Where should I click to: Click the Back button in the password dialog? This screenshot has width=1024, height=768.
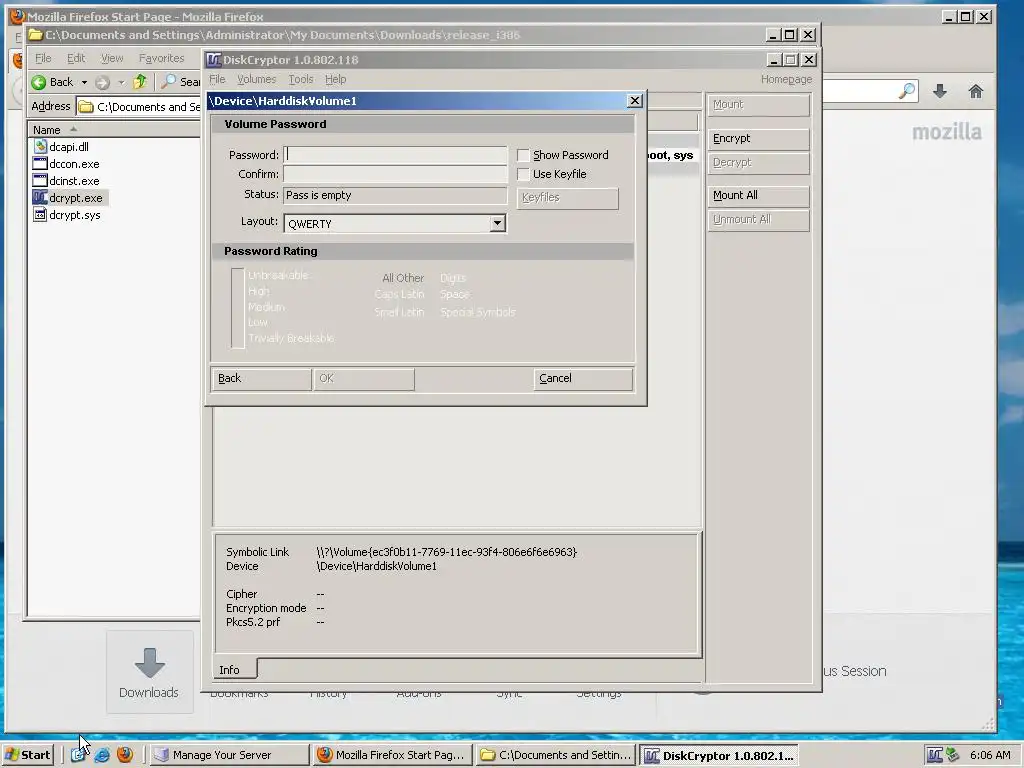pyautogui.click(x=261, y=379)
